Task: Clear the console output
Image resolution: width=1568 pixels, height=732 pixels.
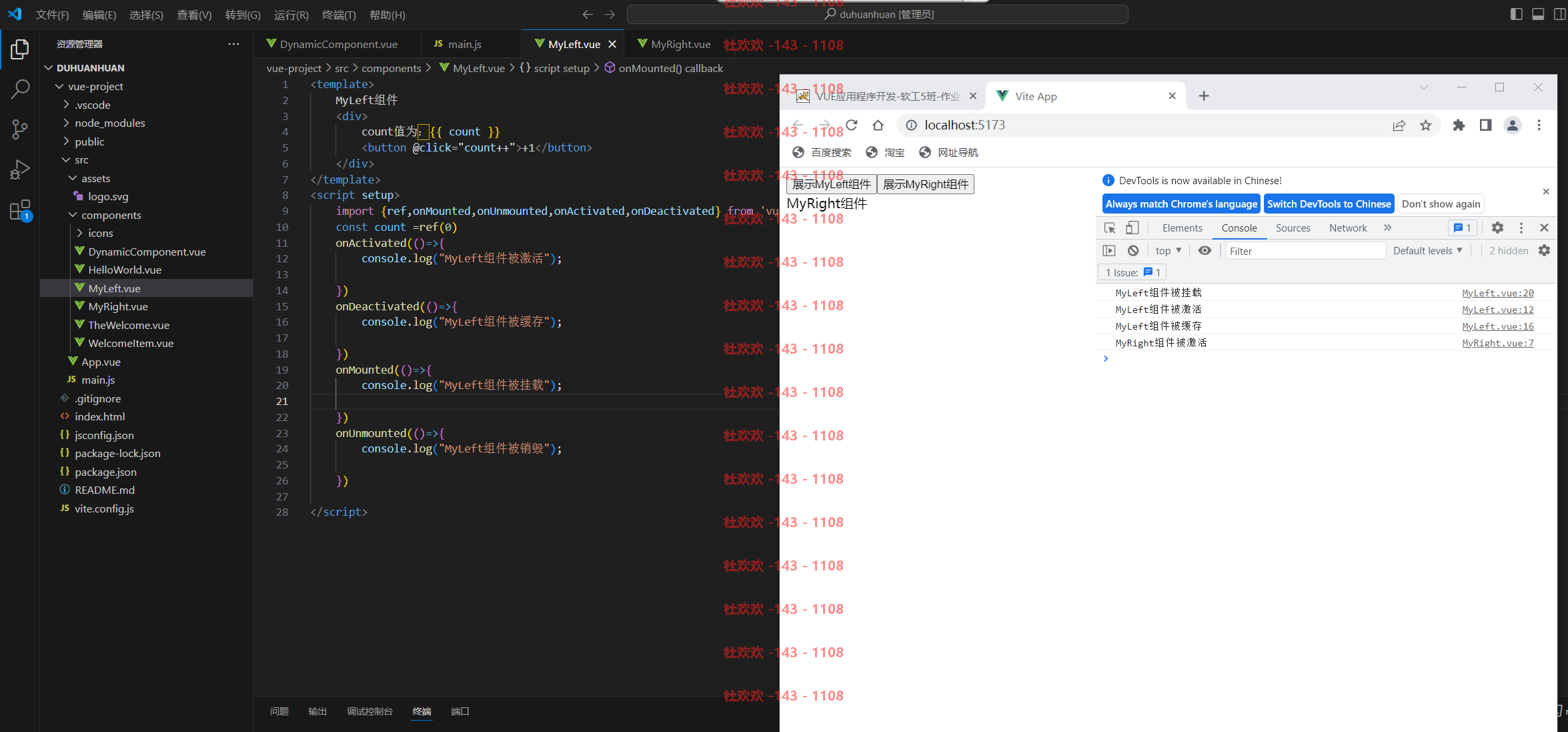Action: [1133, 251]
